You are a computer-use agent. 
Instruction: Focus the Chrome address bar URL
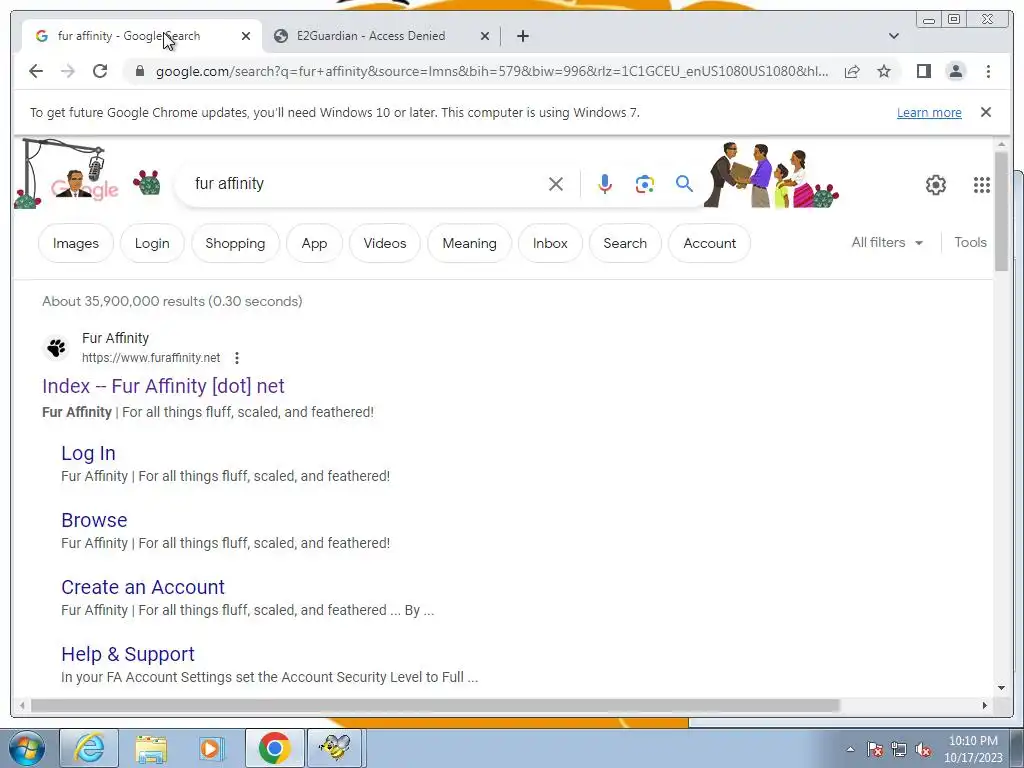point(492,71)
